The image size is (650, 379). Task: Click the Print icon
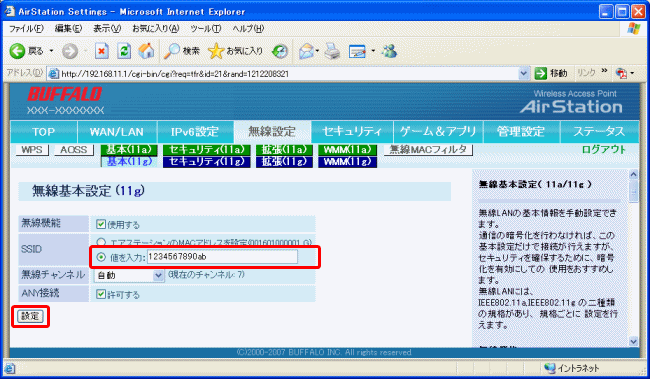(x=332, y=51)
